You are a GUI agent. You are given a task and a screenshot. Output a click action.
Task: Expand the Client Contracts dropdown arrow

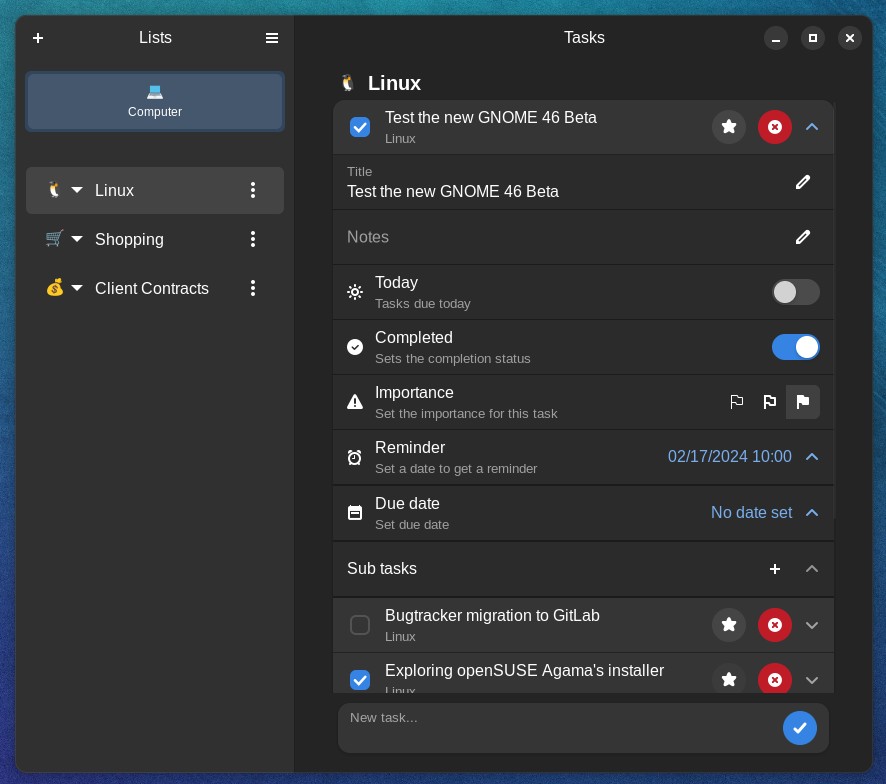pyautogui.click(x=77, y=288)
